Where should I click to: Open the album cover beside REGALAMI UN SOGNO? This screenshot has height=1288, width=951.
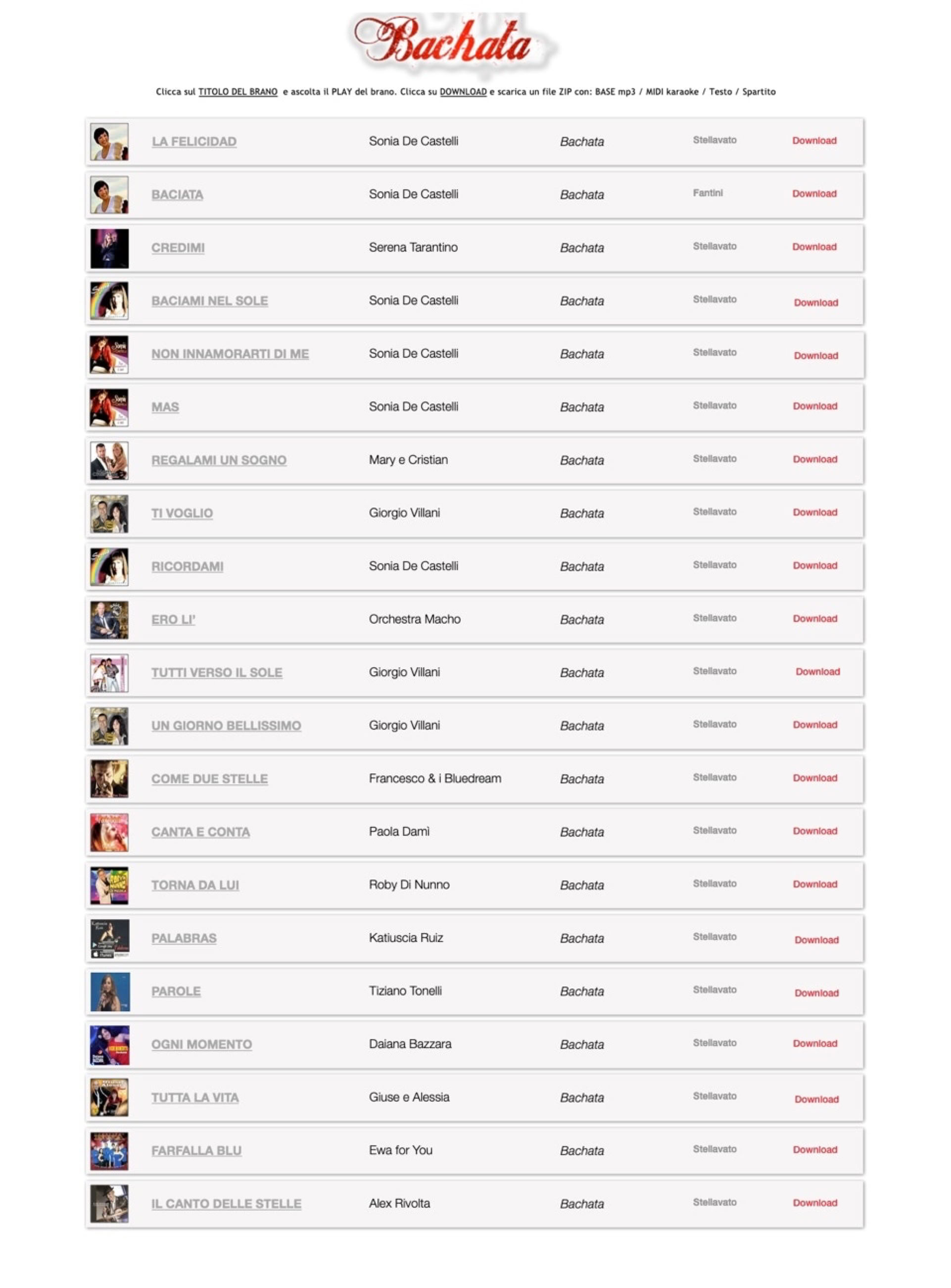(109, 461)
